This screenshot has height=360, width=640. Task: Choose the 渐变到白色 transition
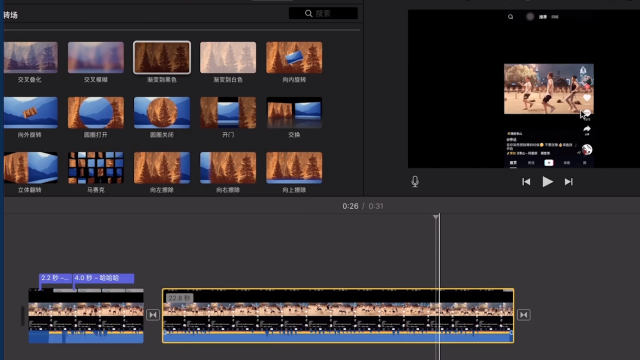tap(228, 58)
